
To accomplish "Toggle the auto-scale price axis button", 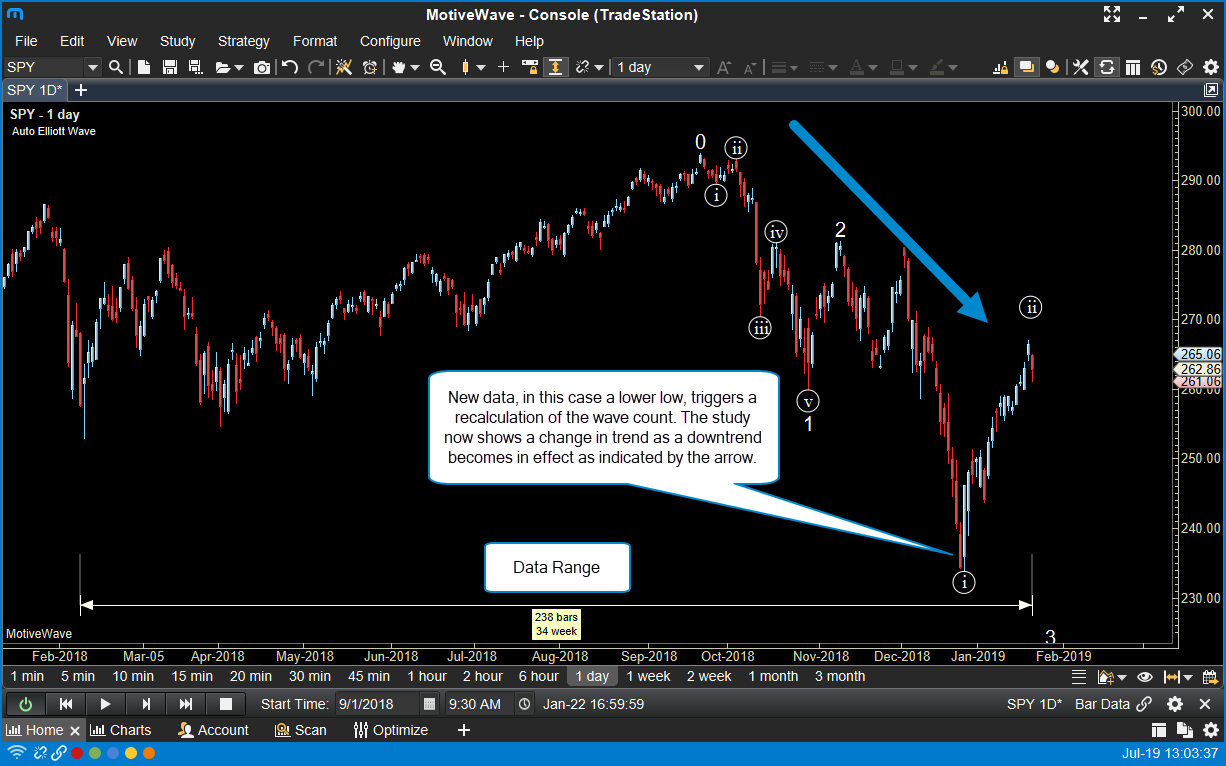I will coord(555,67).
